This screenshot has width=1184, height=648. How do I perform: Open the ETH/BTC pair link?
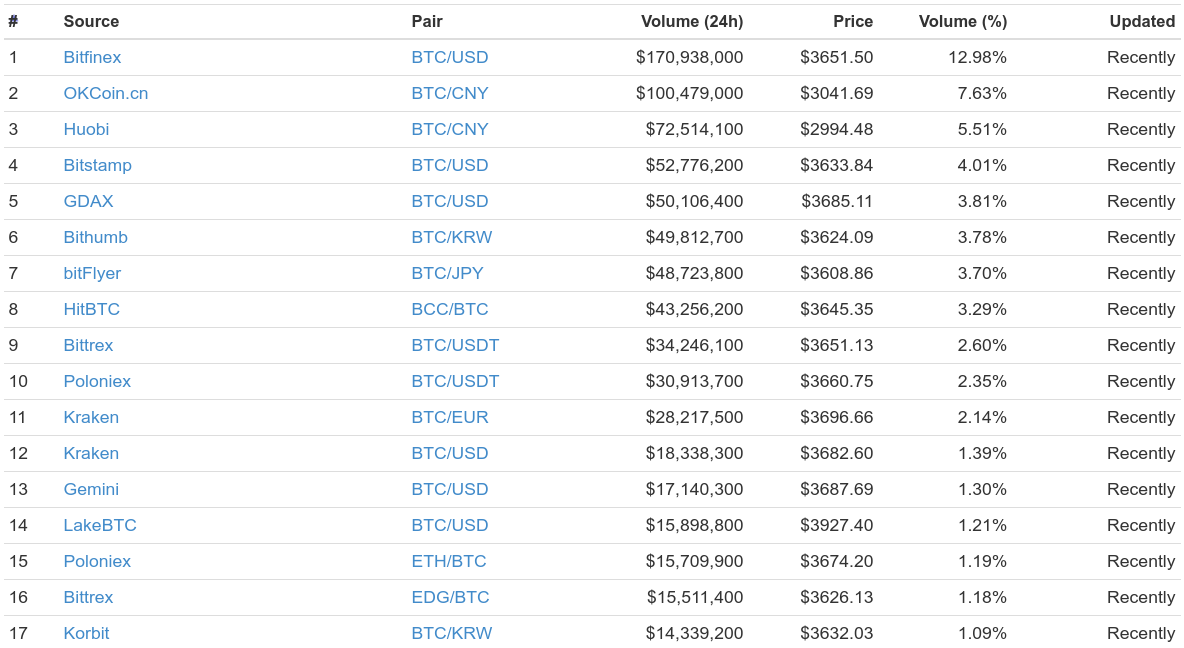point(449,562)
